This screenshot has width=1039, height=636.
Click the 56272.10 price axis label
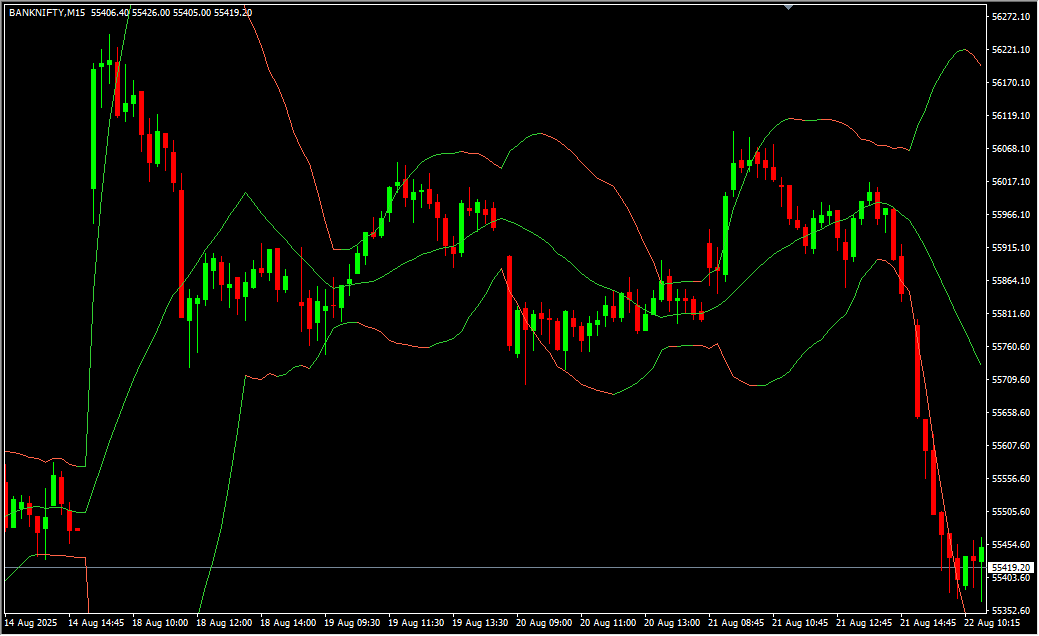click(x=1011, y=17)
